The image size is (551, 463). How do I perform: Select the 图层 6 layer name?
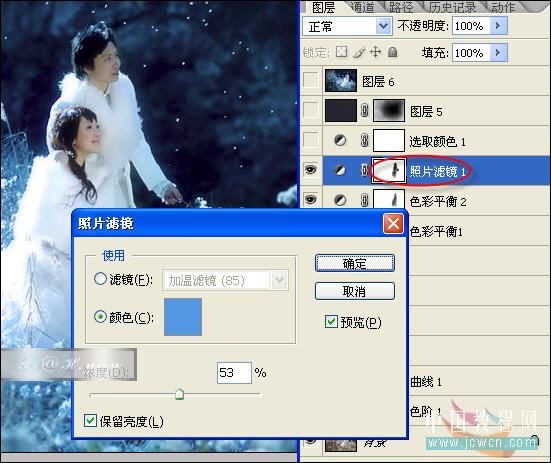point(378,82)
